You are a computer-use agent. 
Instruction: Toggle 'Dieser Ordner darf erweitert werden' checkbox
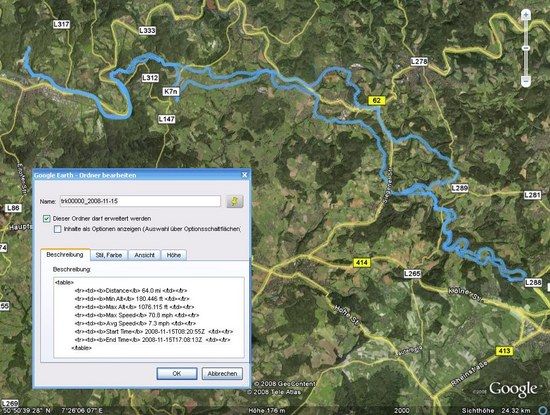click(x=47, y=219)
